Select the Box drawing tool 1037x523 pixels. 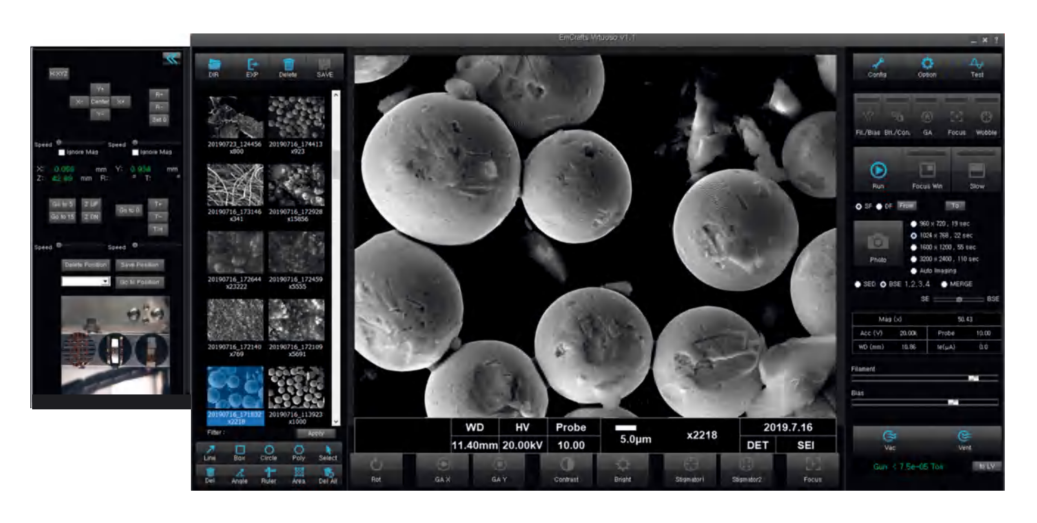click(x=239, y=453)
